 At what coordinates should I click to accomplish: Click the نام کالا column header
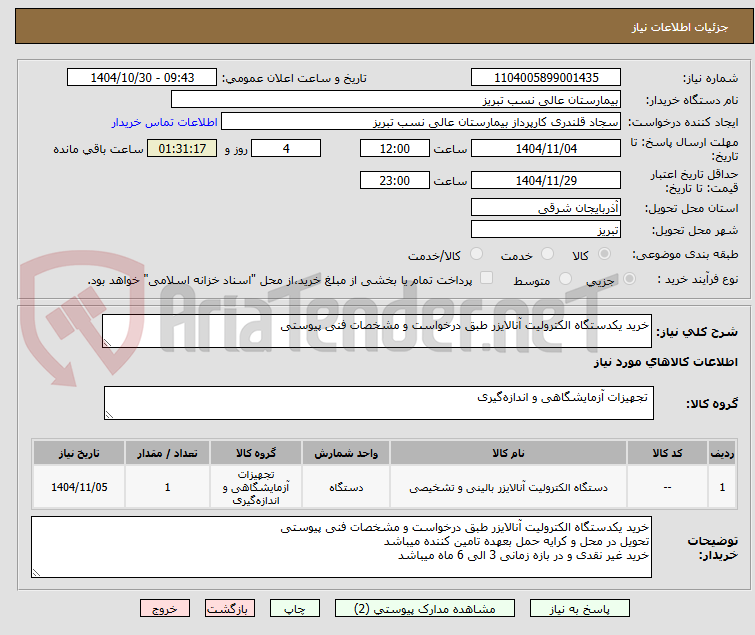click(508, 453)
